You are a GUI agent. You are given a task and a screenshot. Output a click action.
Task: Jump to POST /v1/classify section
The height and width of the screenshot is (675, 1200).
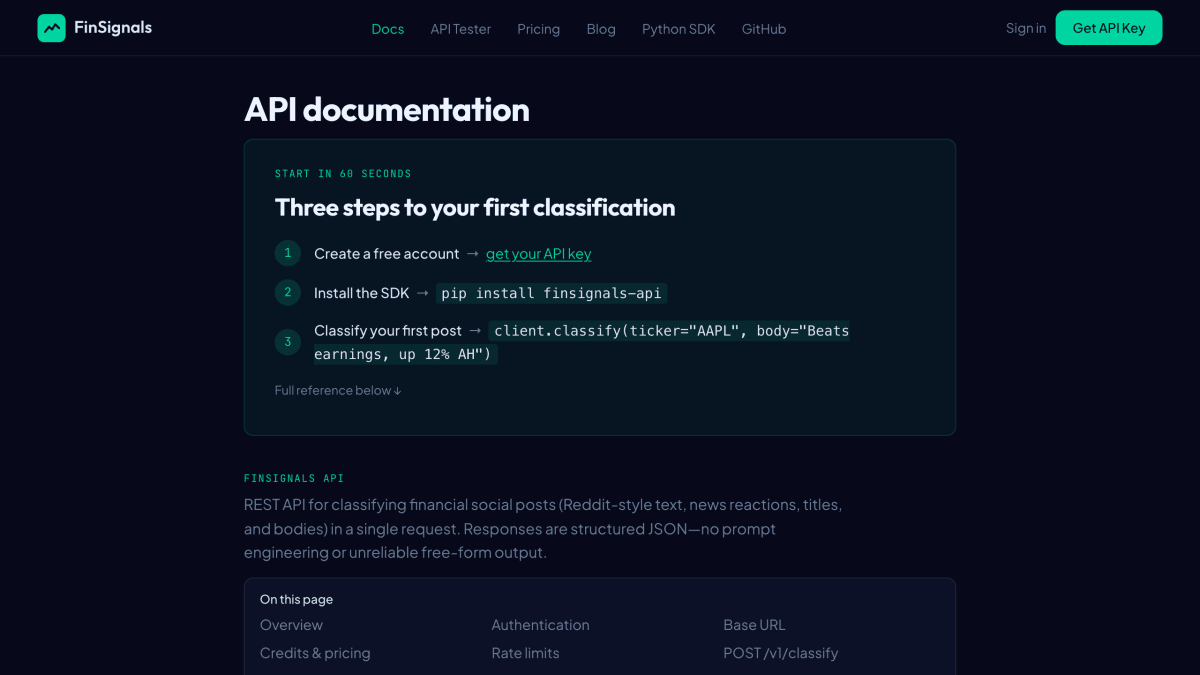coord(781,653)
